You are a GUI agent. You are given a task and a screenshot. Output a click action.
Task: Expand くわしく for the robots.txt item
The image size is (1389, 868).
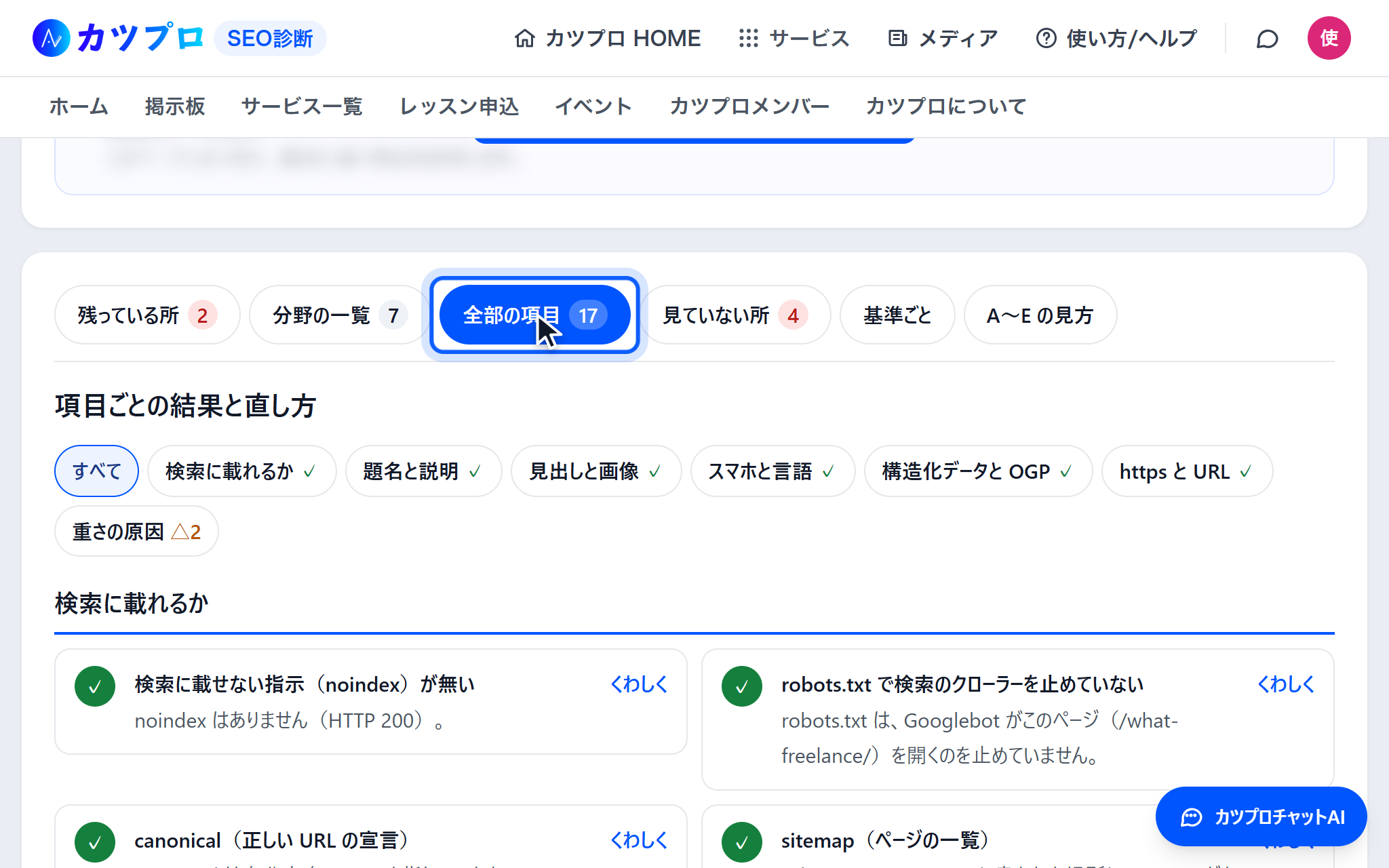pyautogui.click(x=1286, y=684)
